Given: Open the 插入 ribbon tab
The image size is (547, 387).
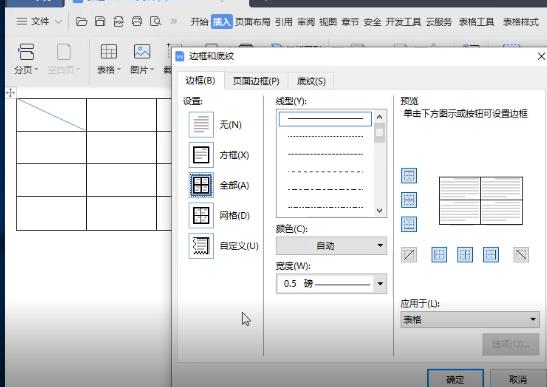Looking at the screenshot, I should coord(222,22).
